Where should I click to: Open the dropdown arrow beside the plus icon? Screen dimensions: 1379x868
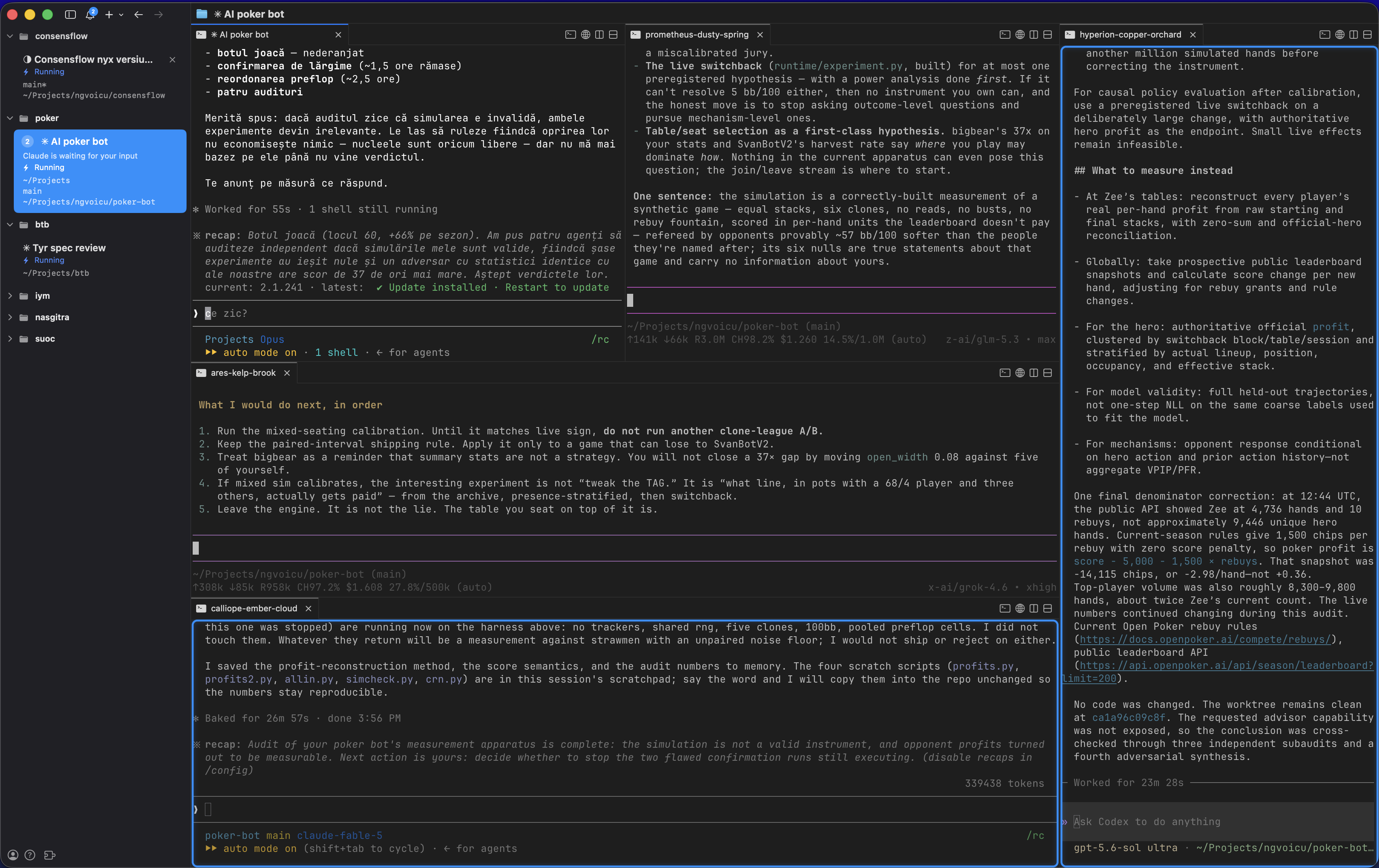[x=121, y=15]
